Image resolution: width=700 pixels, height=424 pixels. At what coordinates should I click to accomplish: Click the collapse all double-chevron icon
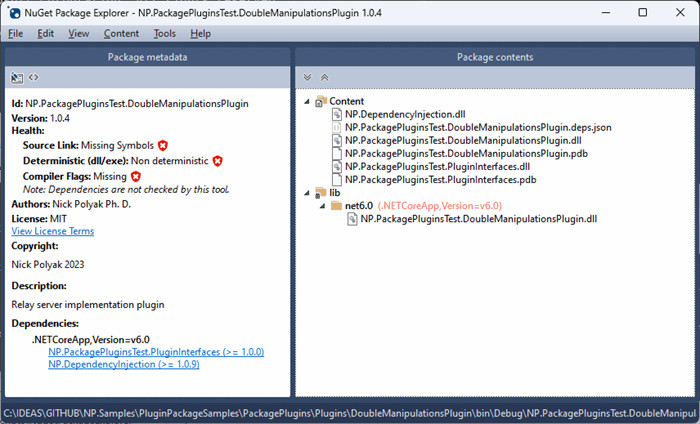pyautogui.click(x=325, y=78)
